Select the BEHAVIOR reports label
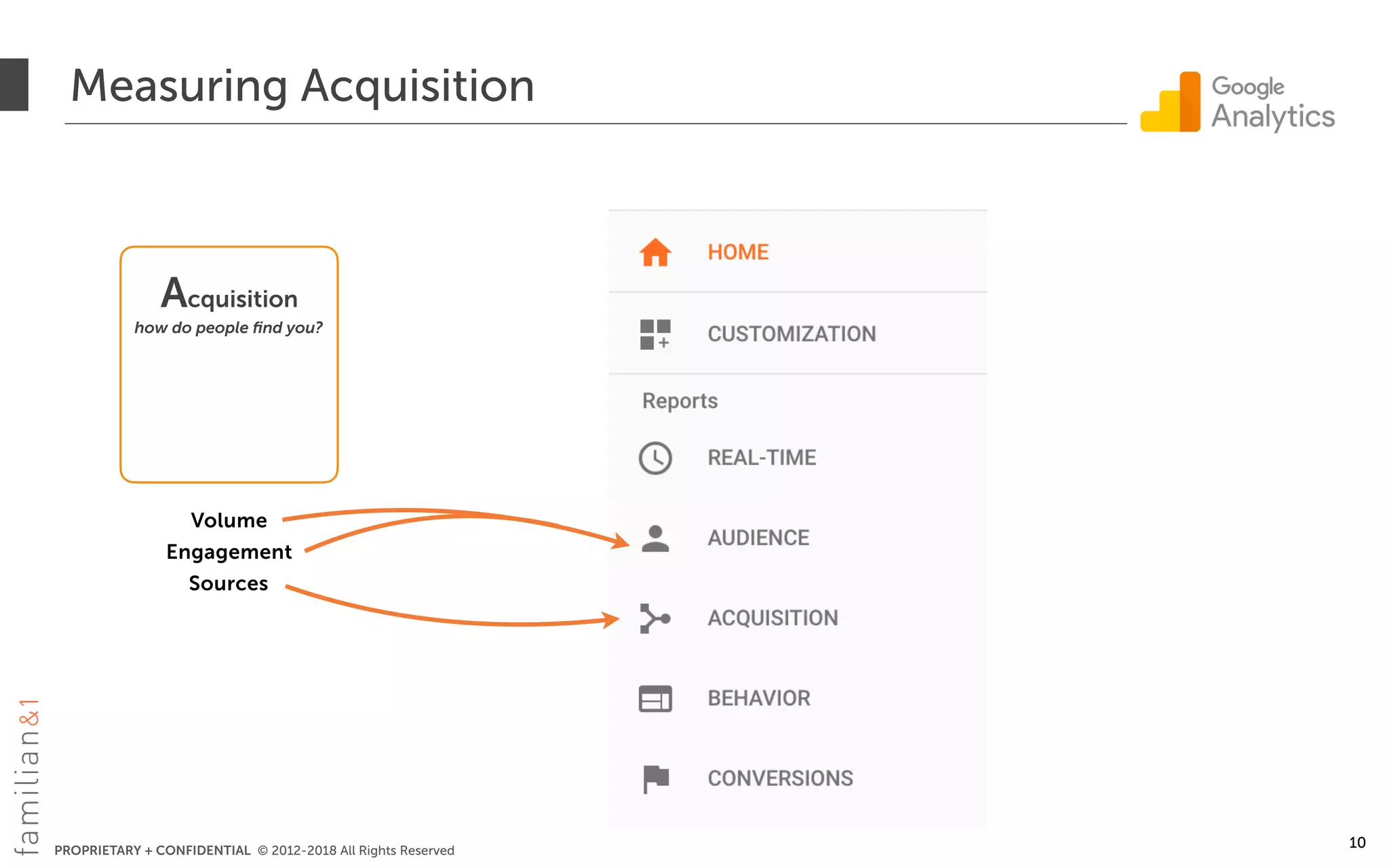Screen dimensions: 1389x868 click(759, 698)
